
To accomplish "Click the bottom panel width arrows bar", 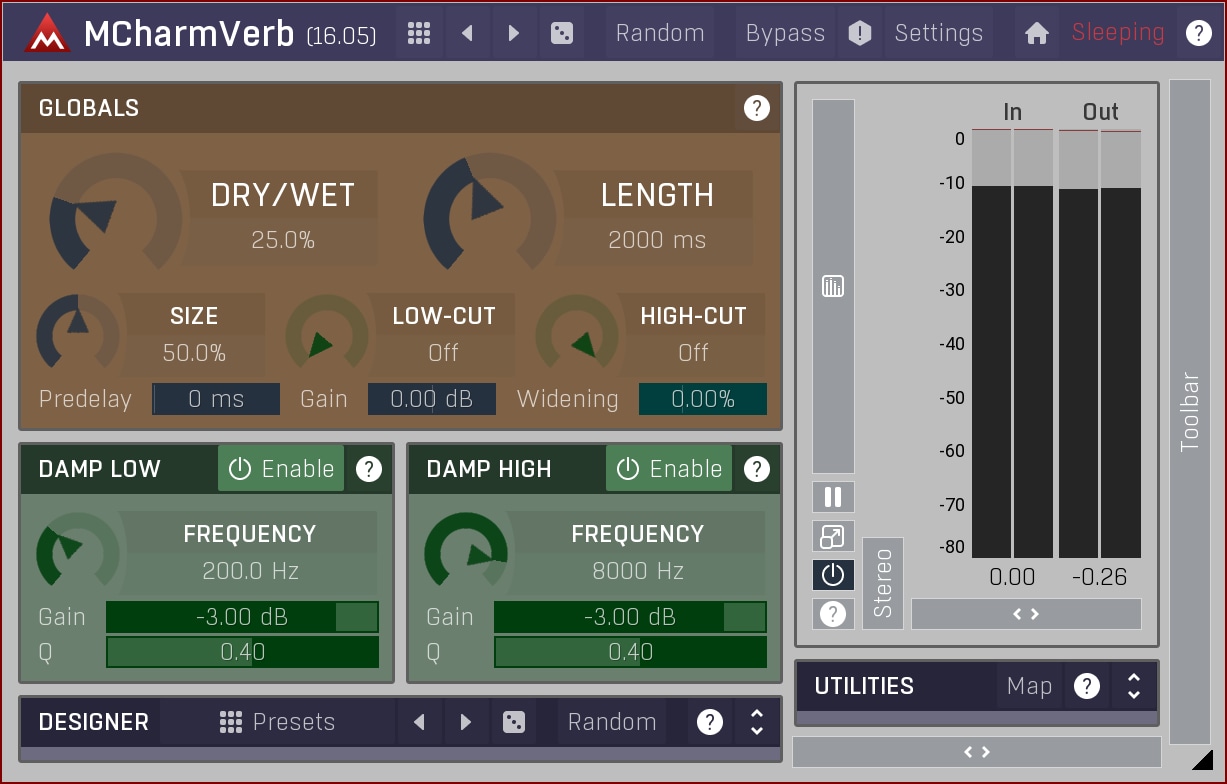I will click(x=976, y=752).
